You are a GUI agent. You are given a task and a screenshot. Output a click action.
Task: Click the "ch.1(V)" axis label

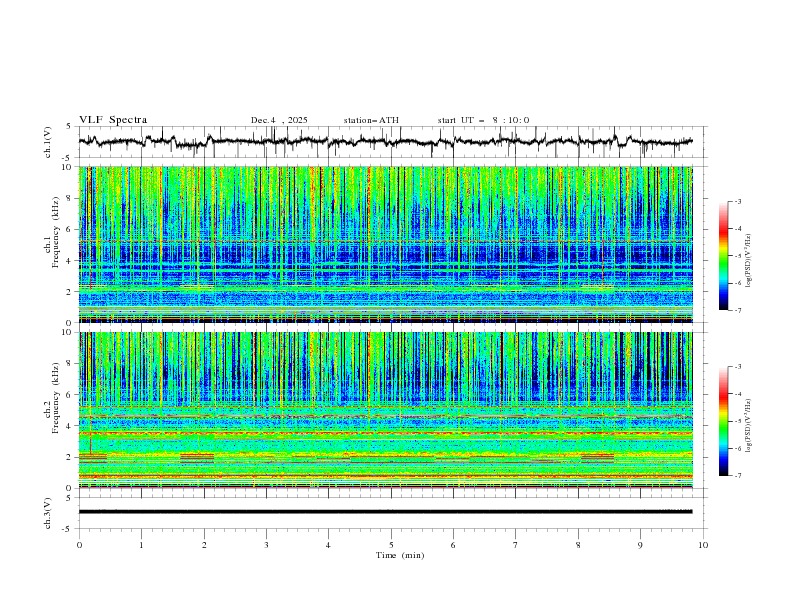pos(48,142)
